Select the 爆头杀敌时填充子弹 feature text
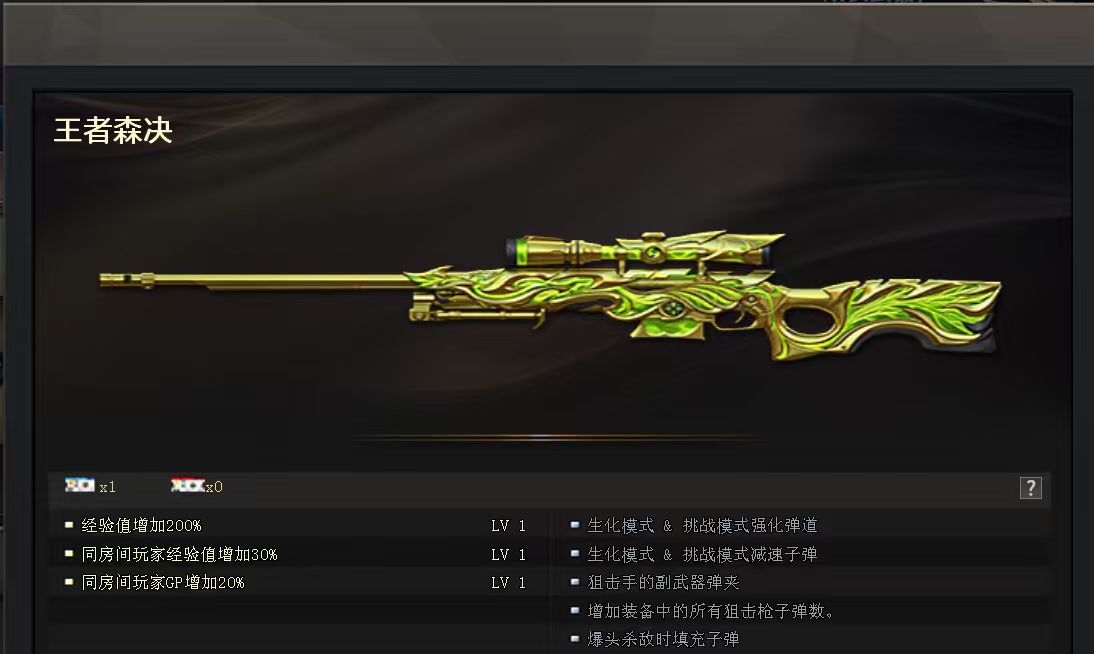Screen dimensions: 1094x654 point(664,639)
